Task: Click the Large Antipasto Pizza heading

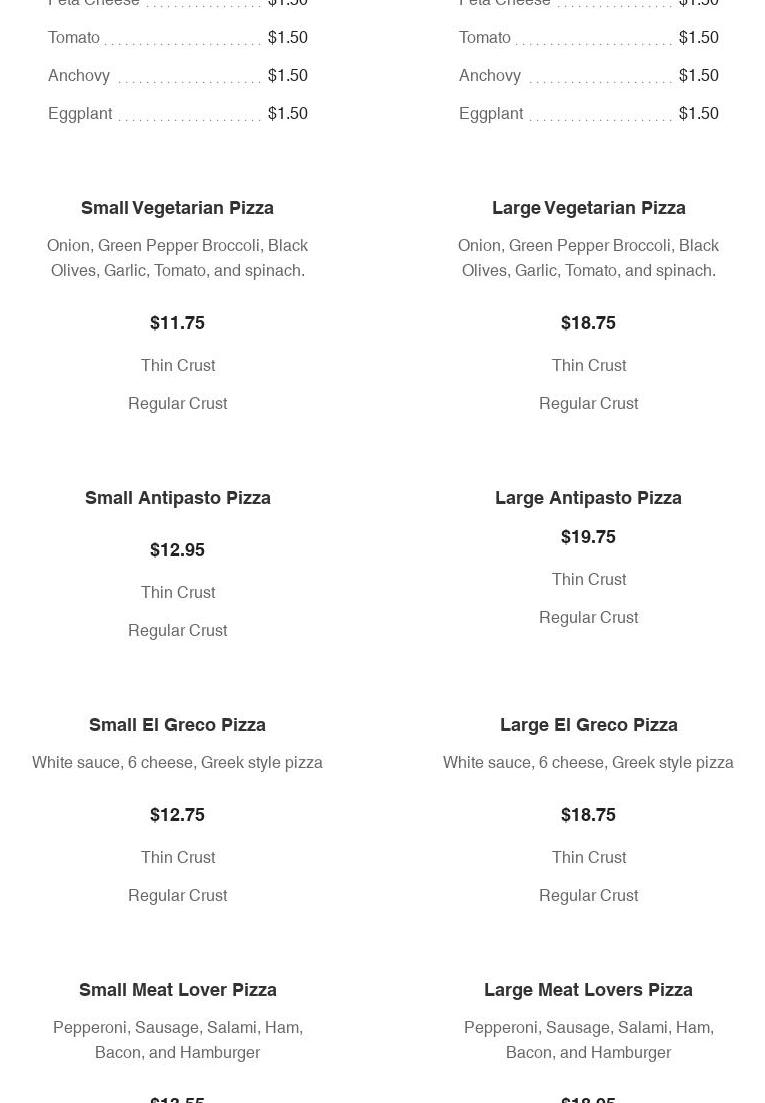Action: click(x=588, y=498)
